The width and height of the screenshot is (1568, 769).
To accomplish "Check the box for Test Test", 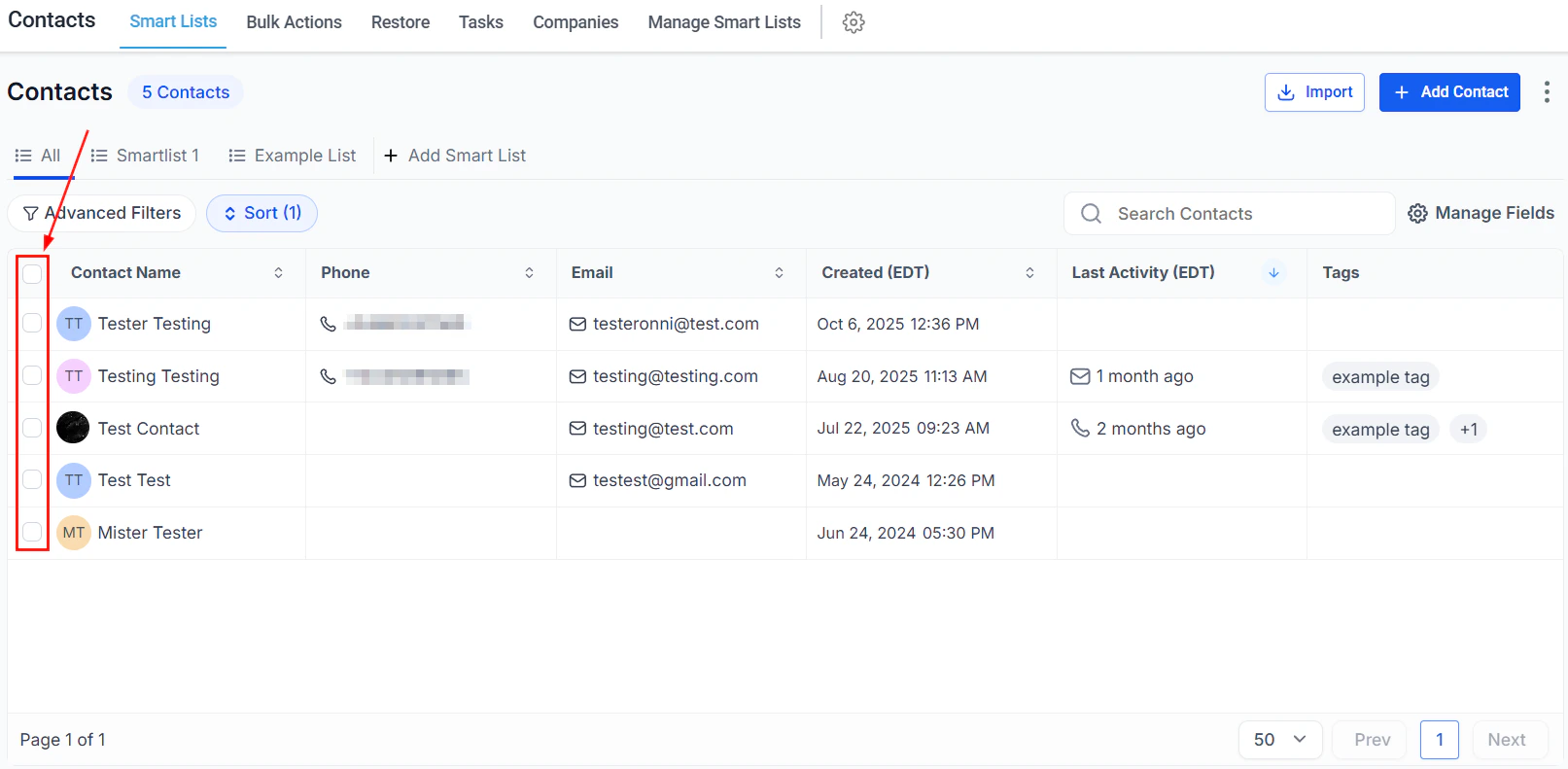I will [x=32, y=479].
